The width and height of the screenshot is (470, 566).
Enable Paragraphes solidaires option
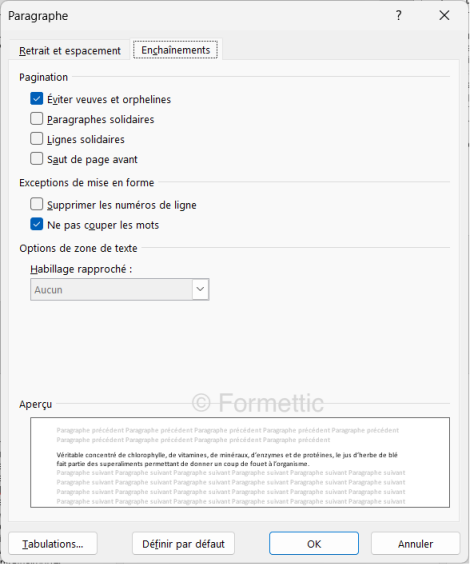[36, 119]
